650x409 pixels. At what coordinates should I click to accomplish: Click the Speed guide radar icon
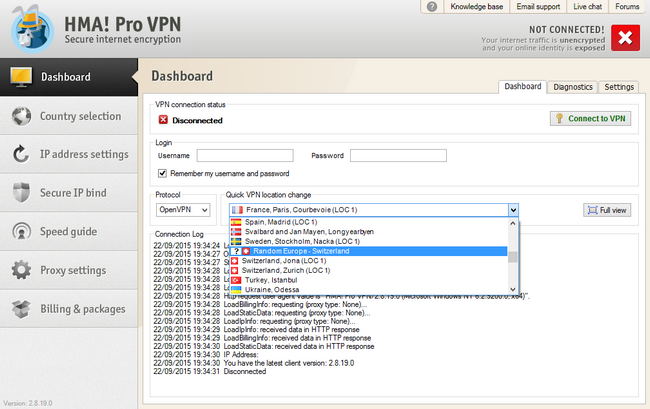[x=21, y=231]
